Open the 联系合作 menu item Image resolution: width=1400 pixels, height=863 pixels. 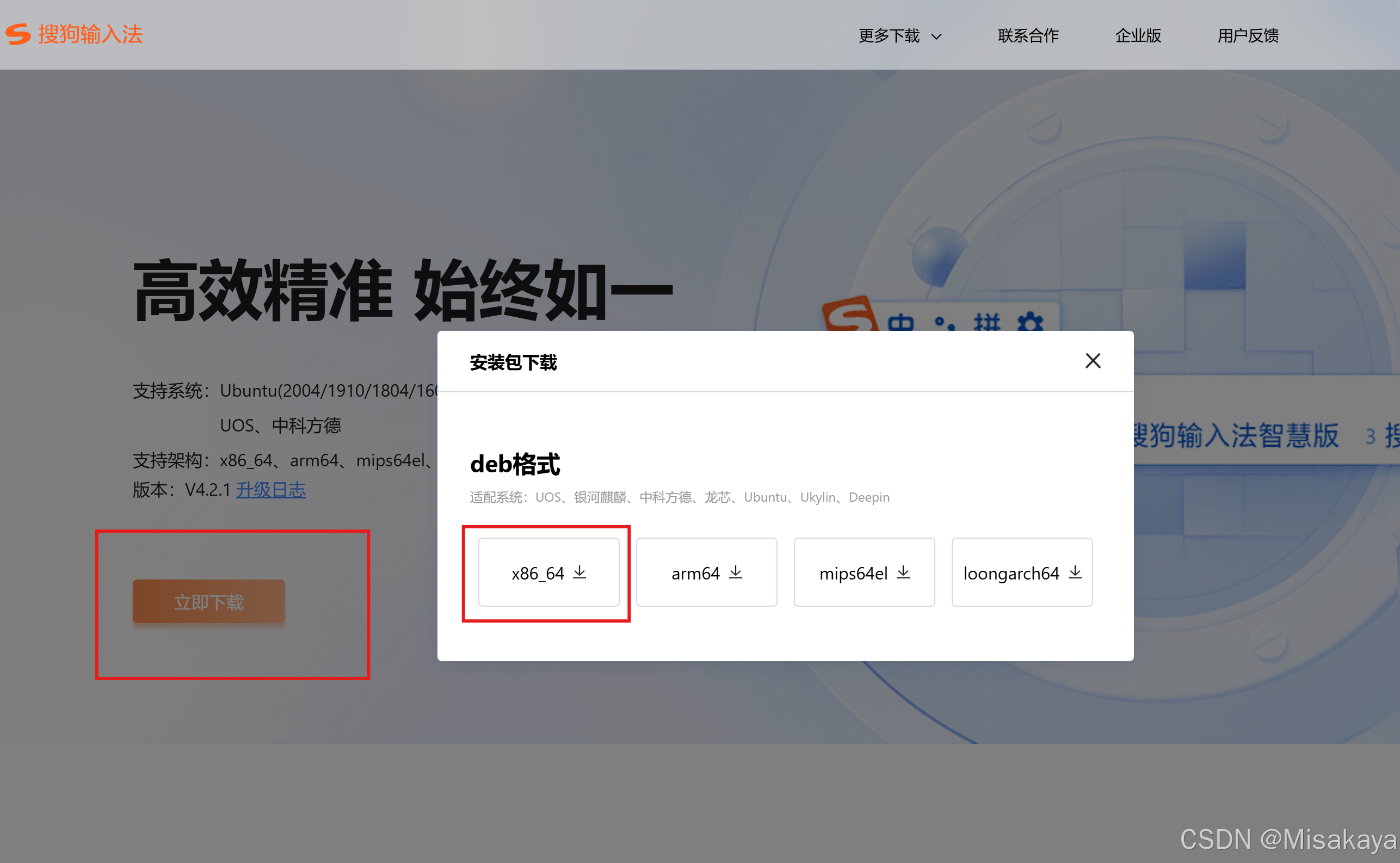coord(1028,36)
